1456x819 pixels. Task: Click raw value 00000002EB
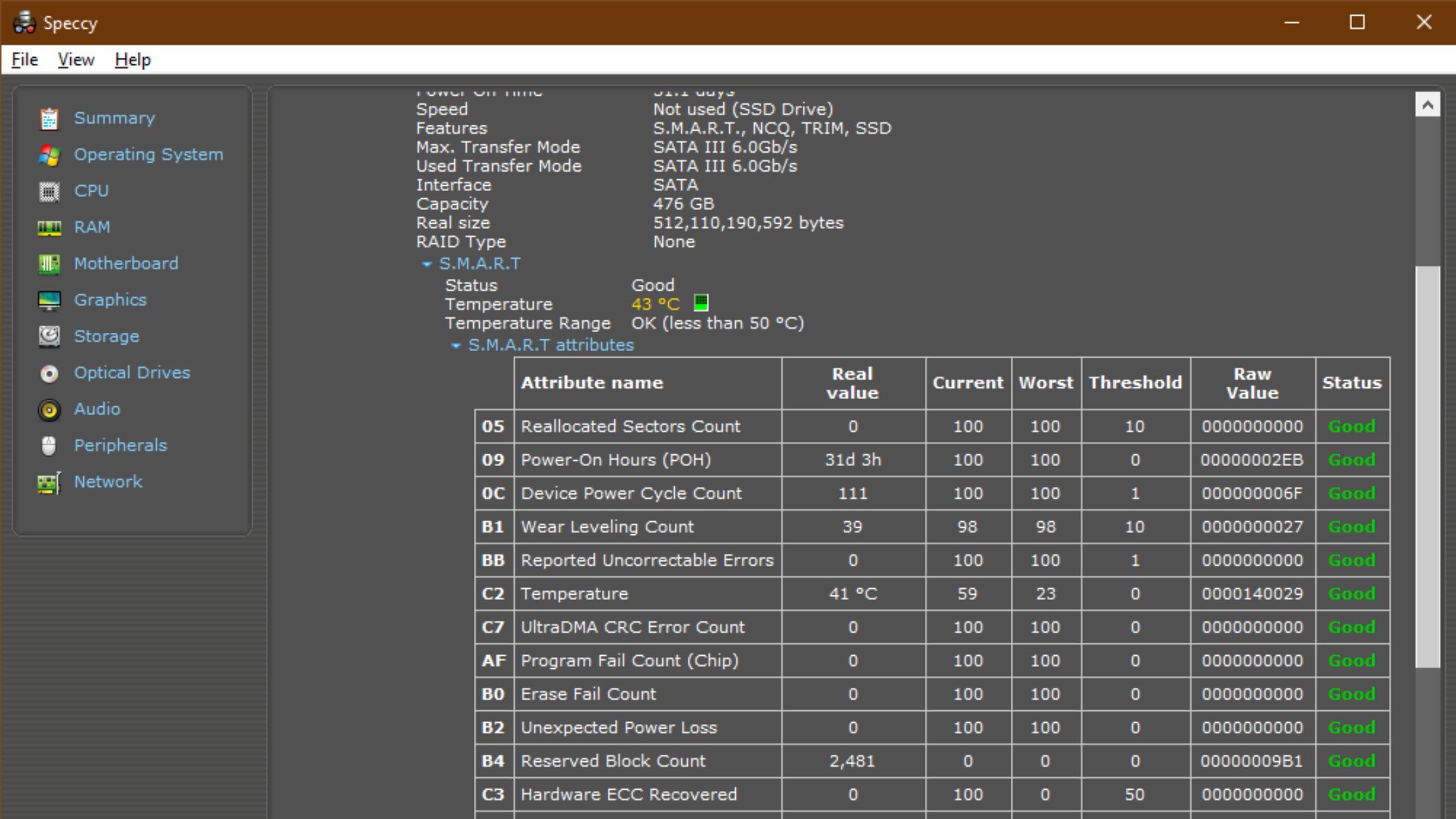pos(1252,460)
